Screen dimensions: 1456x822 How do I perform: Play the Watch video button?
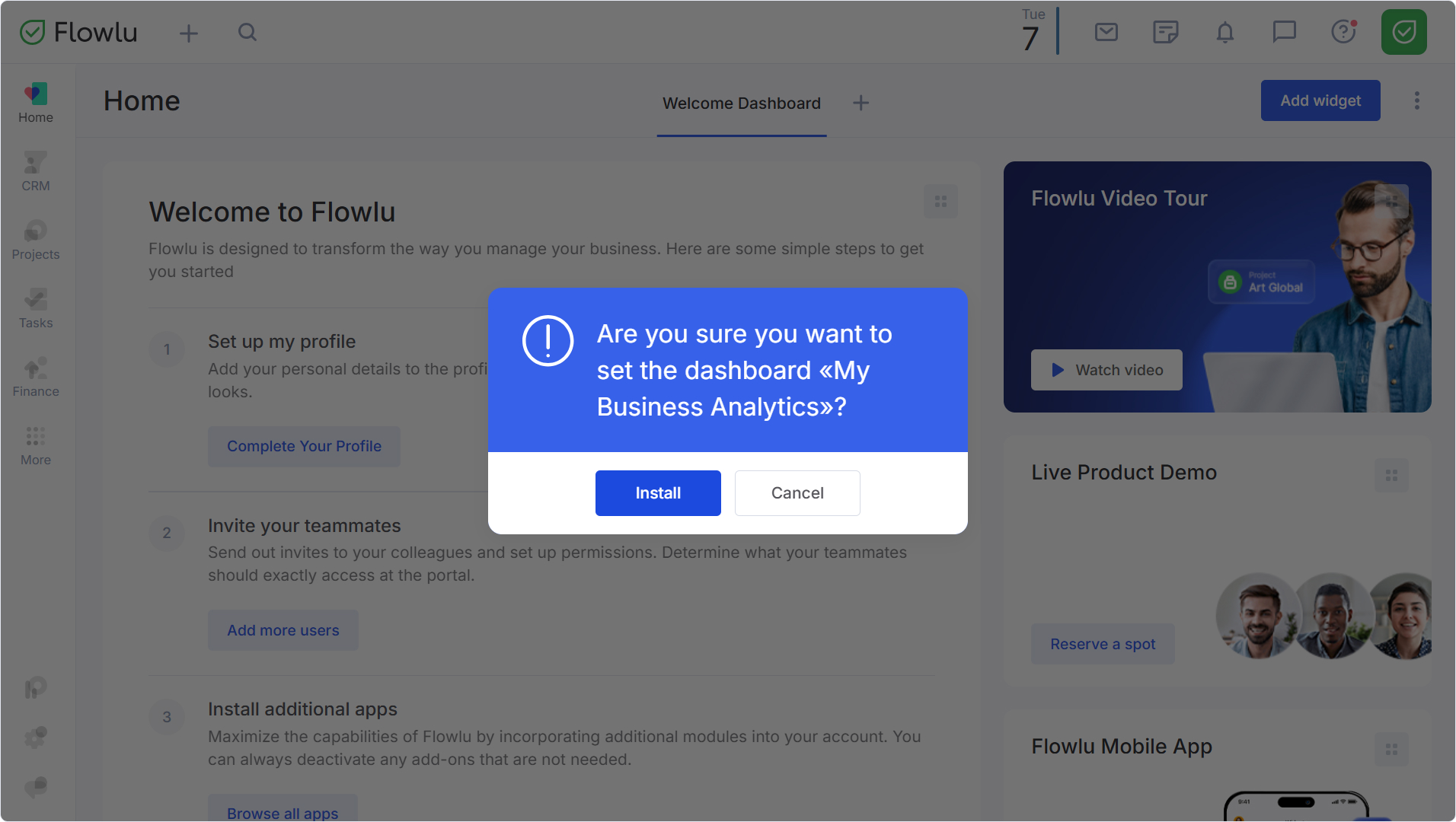[x=1106, y=370]
